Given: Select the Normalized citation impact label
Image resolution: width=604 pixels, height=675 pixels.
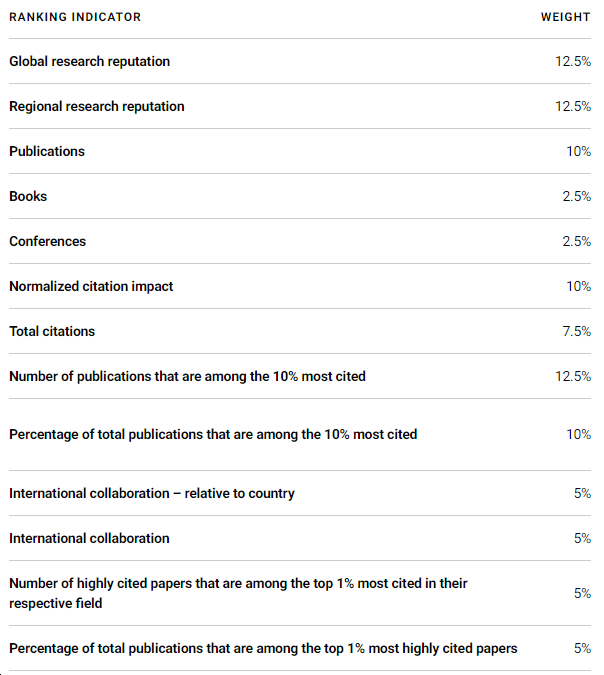Looking at the screenshot, I should [x=91, y=286].
